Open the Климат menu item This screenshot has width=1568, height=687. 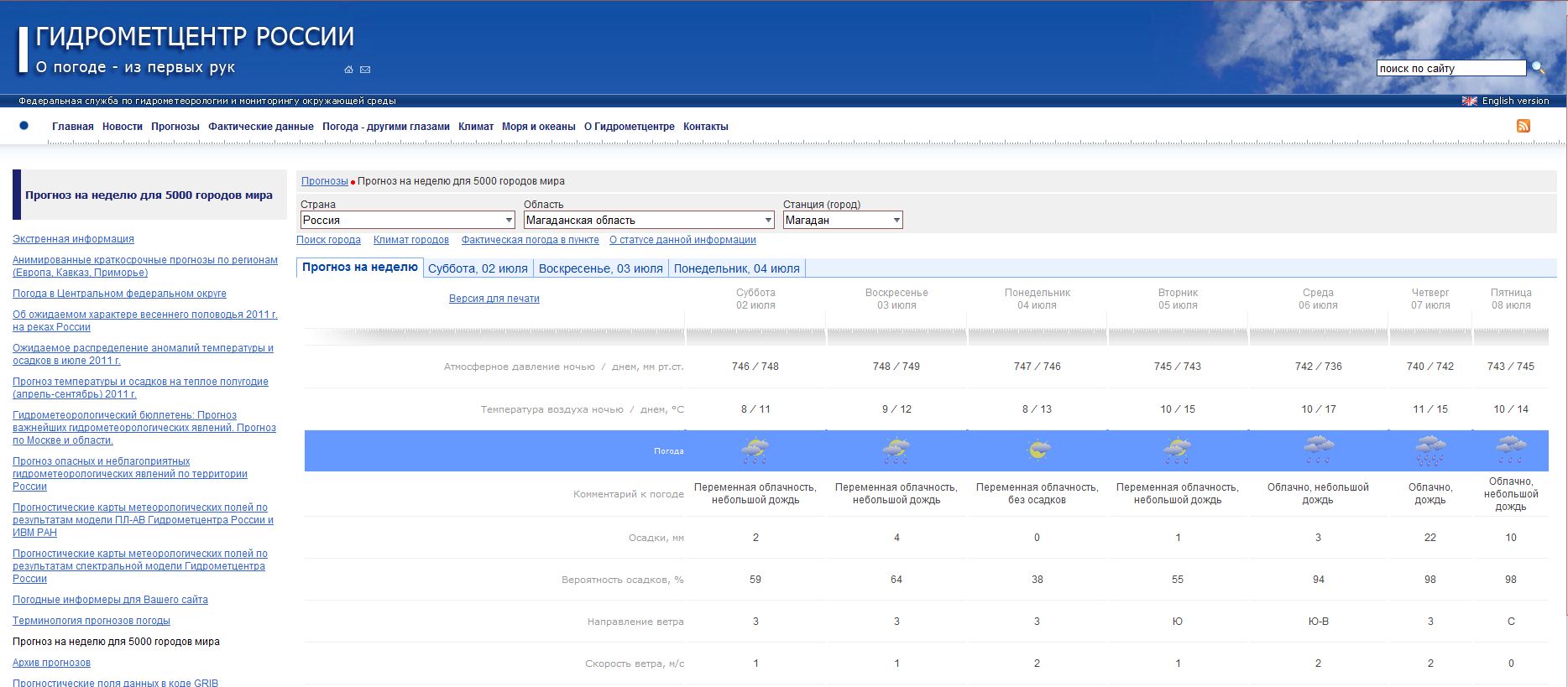click(x=476, y=127)
